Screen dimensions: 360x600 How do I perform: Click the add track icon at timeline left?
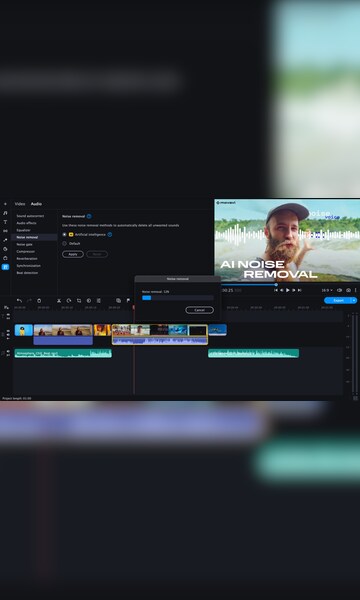[6, 307]
